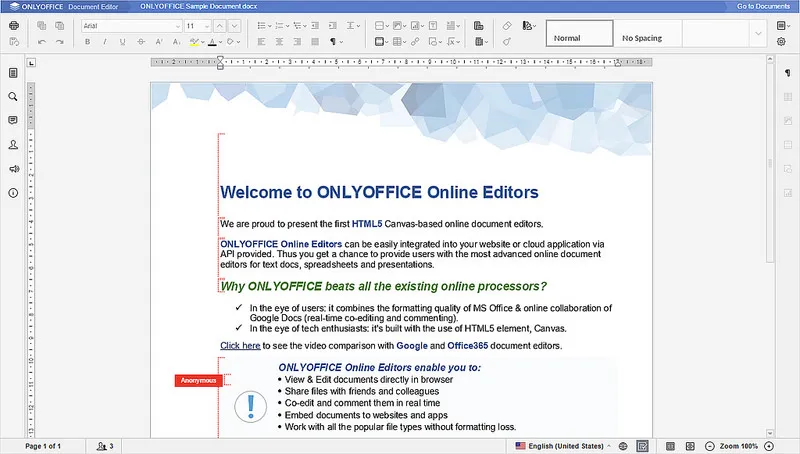
Task: Toggle bold formatting
Action: click(88, 42)
